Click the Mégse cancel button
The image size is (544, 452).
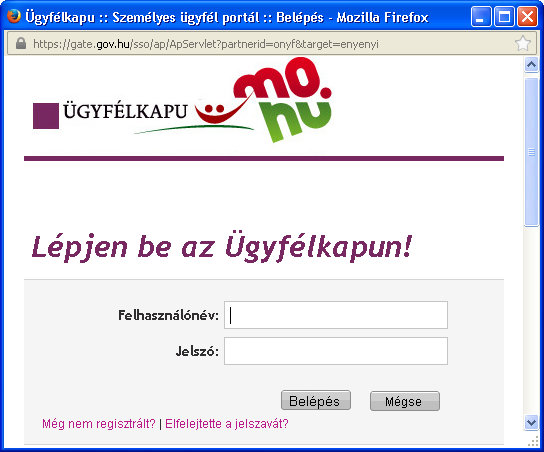click(x=405, y=401)
